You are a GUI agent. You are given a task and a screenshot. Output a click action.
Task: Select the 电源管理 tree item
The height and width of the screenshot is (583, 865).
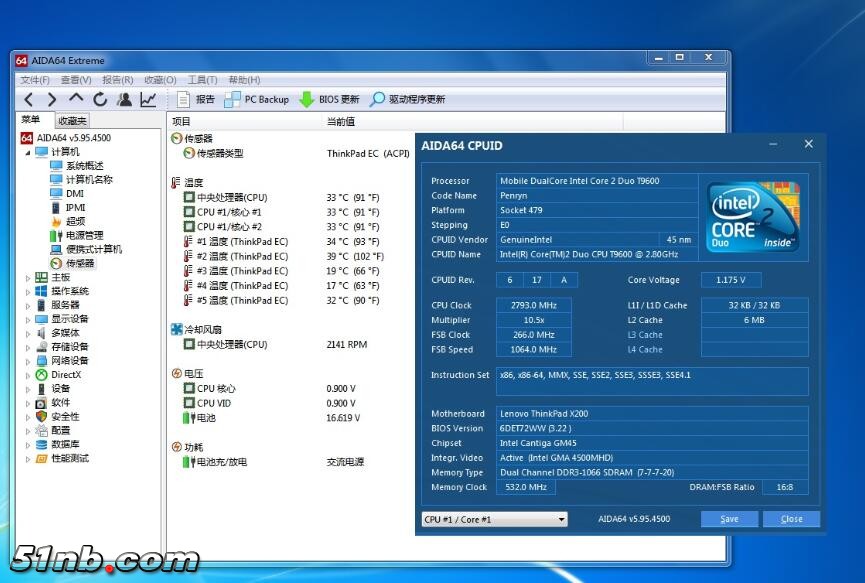pos(84,235)
